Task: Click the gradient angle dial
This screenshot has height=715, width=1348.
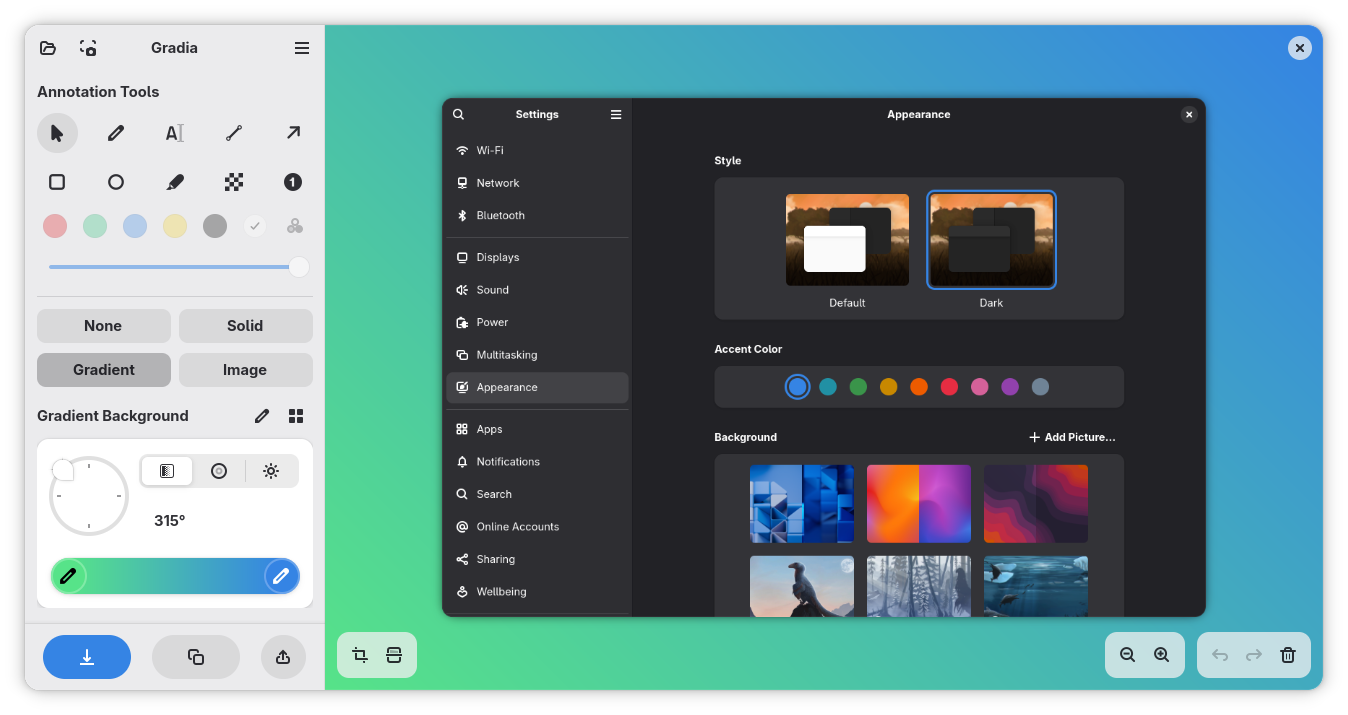Action: coord(89,496)
